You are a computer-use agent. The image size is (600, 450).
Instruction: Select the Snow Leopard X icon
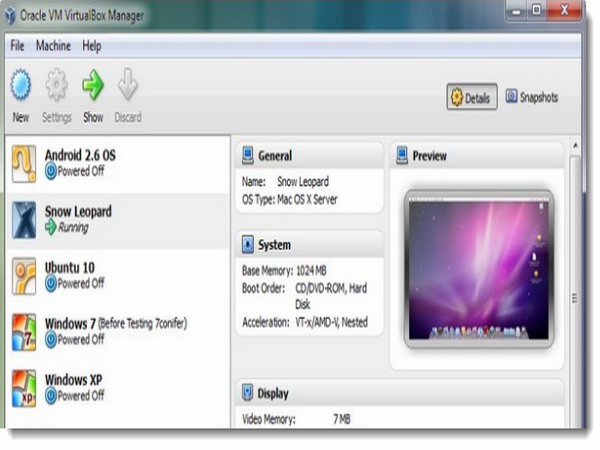click(x=24, y=220)
